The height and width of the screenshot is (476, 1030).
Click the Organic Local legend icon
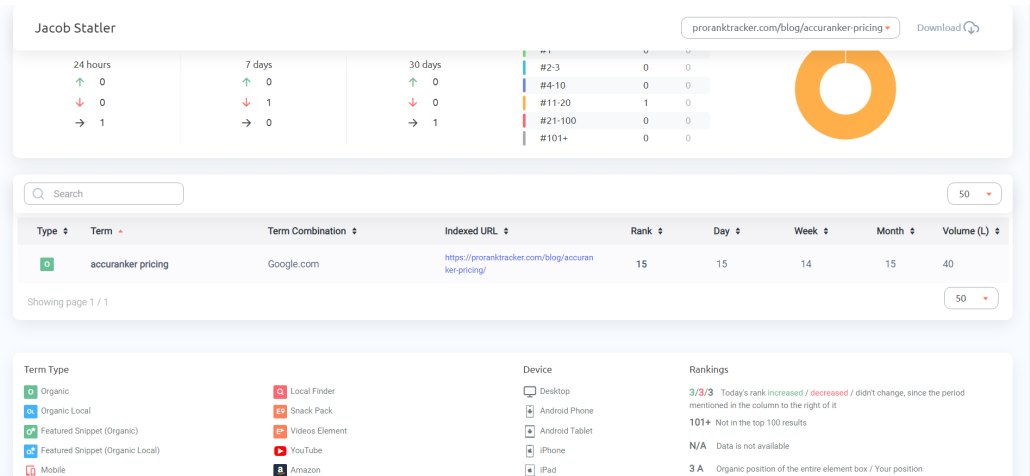(30, 412)
